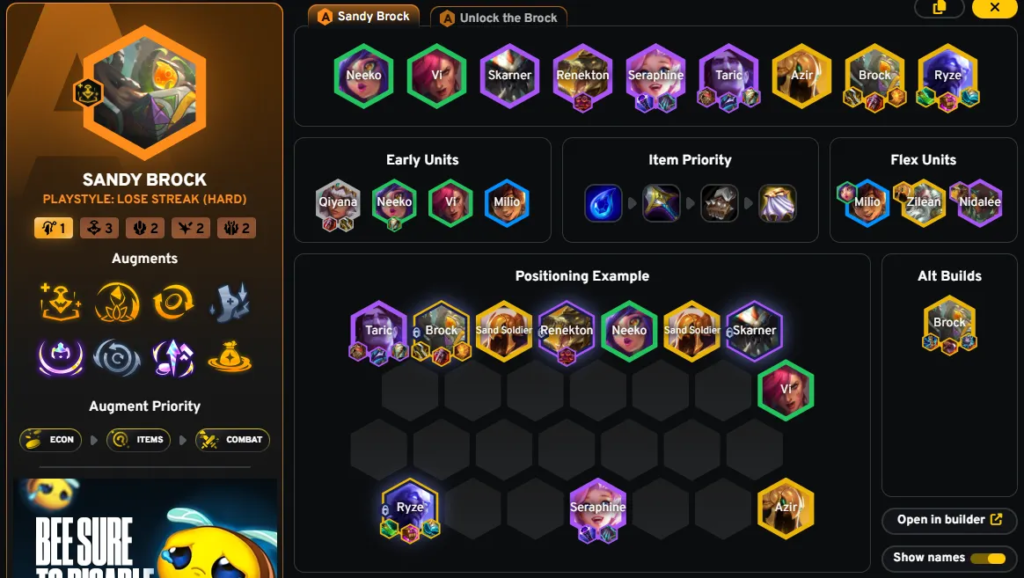
Task: Click the ECON augment priority pill
Action: pyautogui.click(x=50, y=440)
